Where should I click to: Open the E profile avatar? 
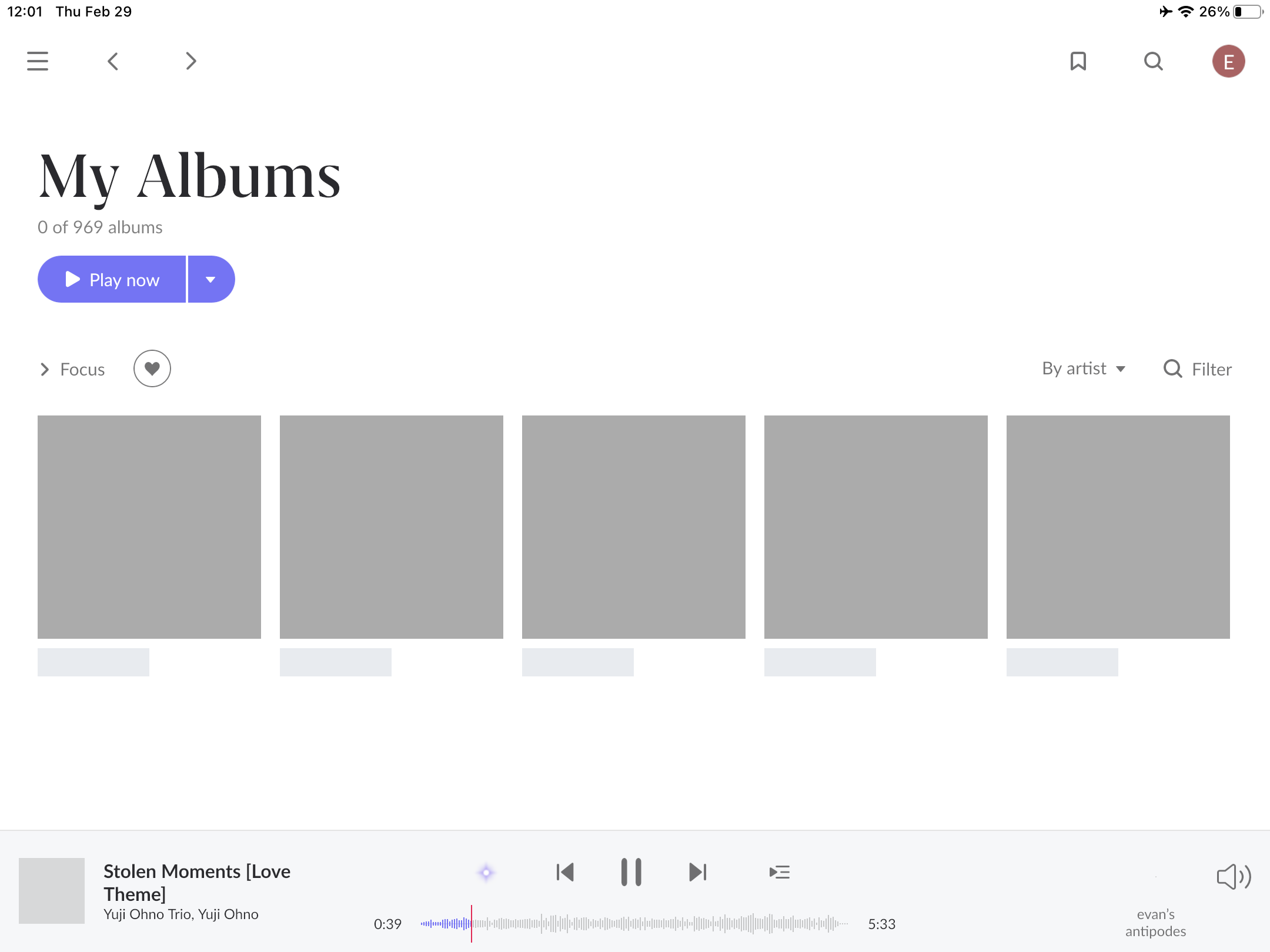click(1229, 61)
